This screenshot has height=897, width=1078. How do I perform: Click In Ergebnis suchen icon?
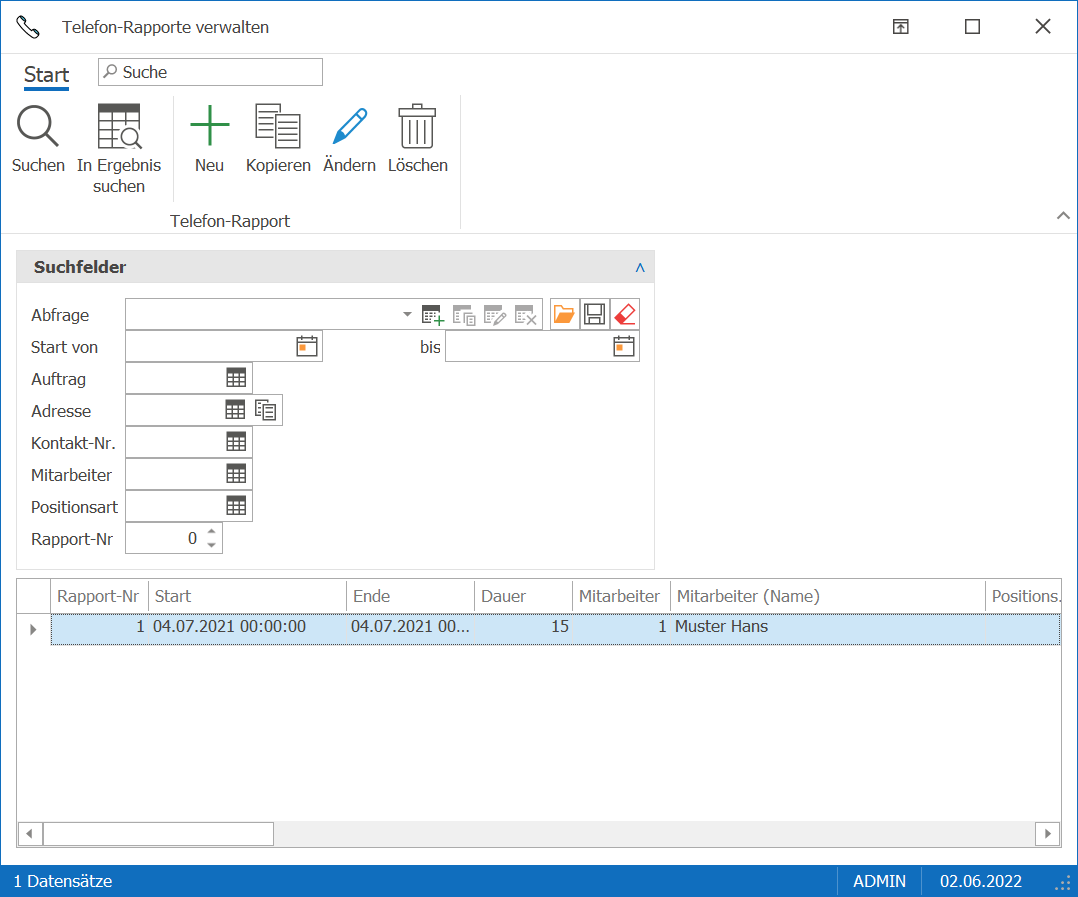(x=119, y=126)
